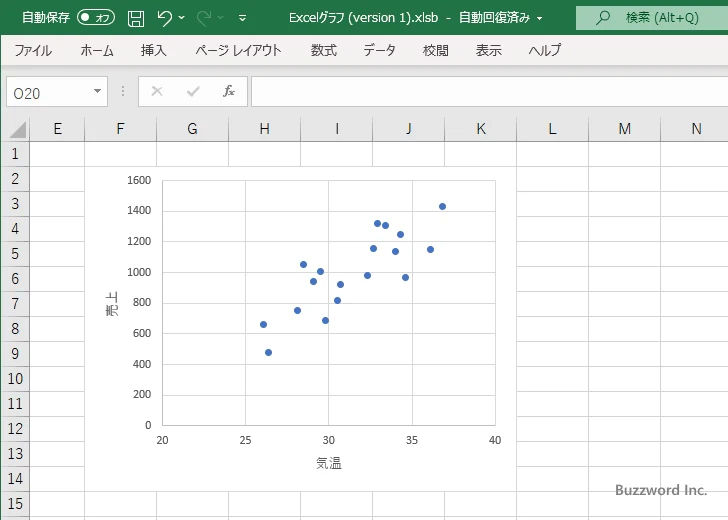Select column H header
The height and width of the screenshot is (520, 728).
264,129
